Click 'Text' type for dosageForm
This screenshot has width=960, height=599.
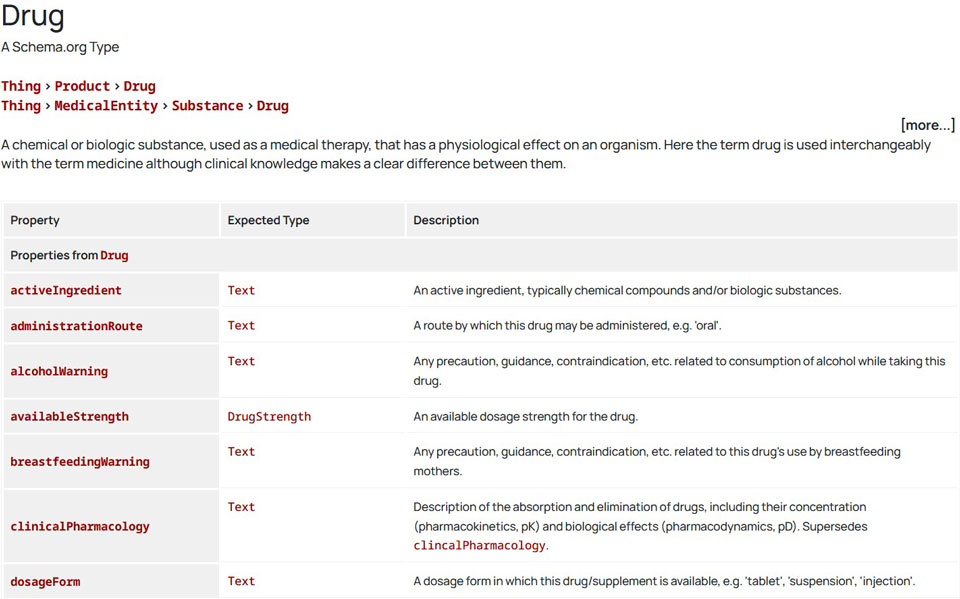[x=241, y=581]
